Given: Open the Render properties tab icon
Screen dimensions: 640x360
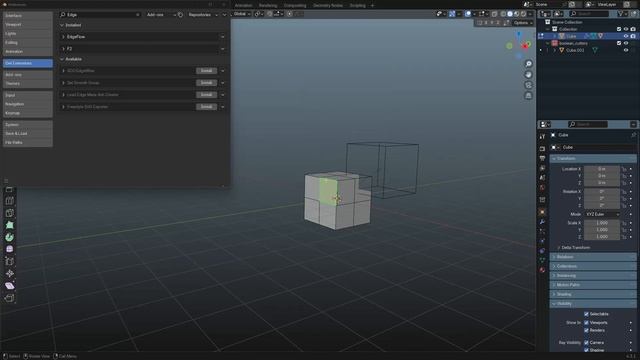Looking at the screenshot, I should coord(542,148).
